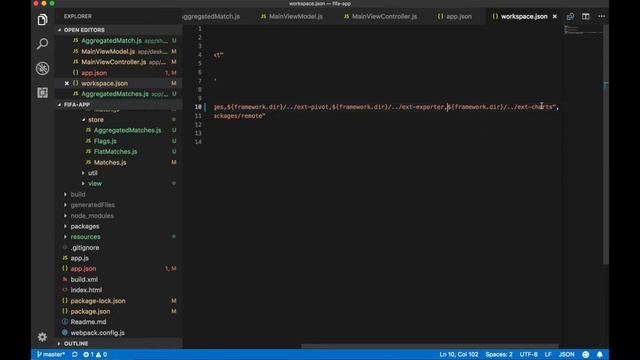Image resolution: width=640 pixels, height=360 pixels.
Task: Click the Ln 10, Col 102 cursor position
Action: [x=458, y=354]
